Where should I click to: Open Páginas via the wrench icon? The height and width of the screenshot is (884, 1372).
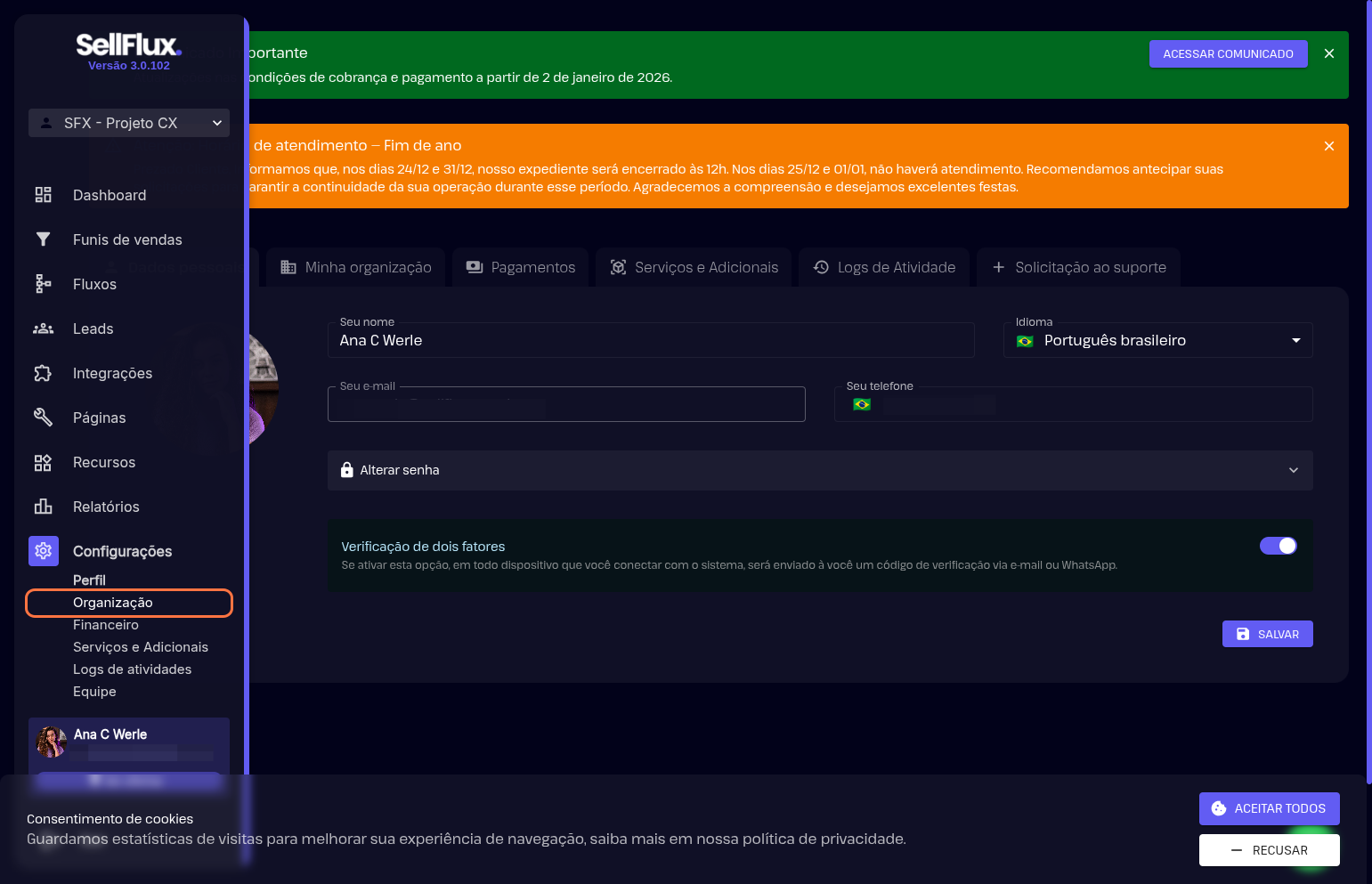tap(43, 418)
